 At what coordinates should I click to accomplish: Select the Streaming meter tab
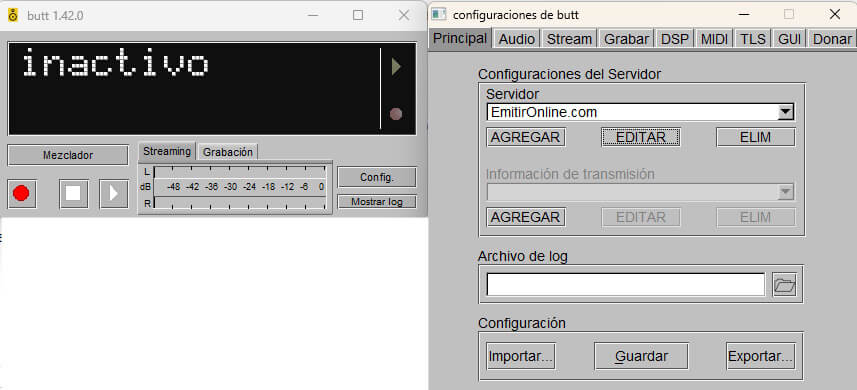tap(167, 151)
